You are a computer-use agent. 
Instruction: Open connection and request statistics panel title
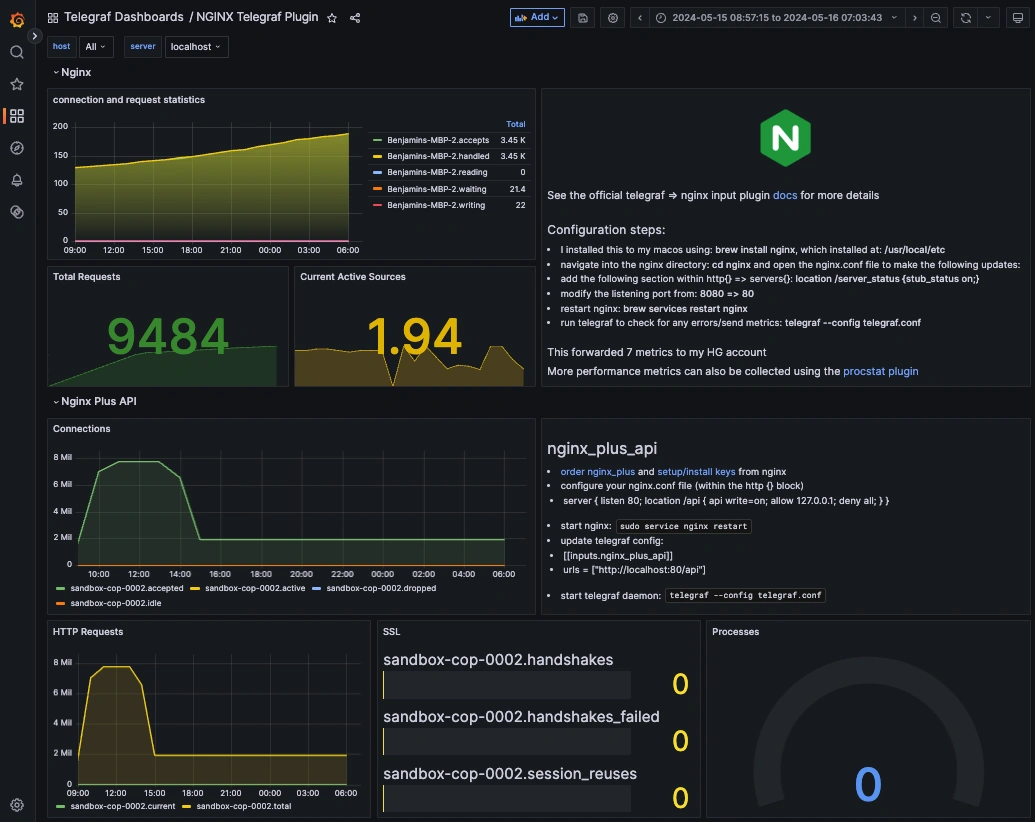[x=129, y=100]
